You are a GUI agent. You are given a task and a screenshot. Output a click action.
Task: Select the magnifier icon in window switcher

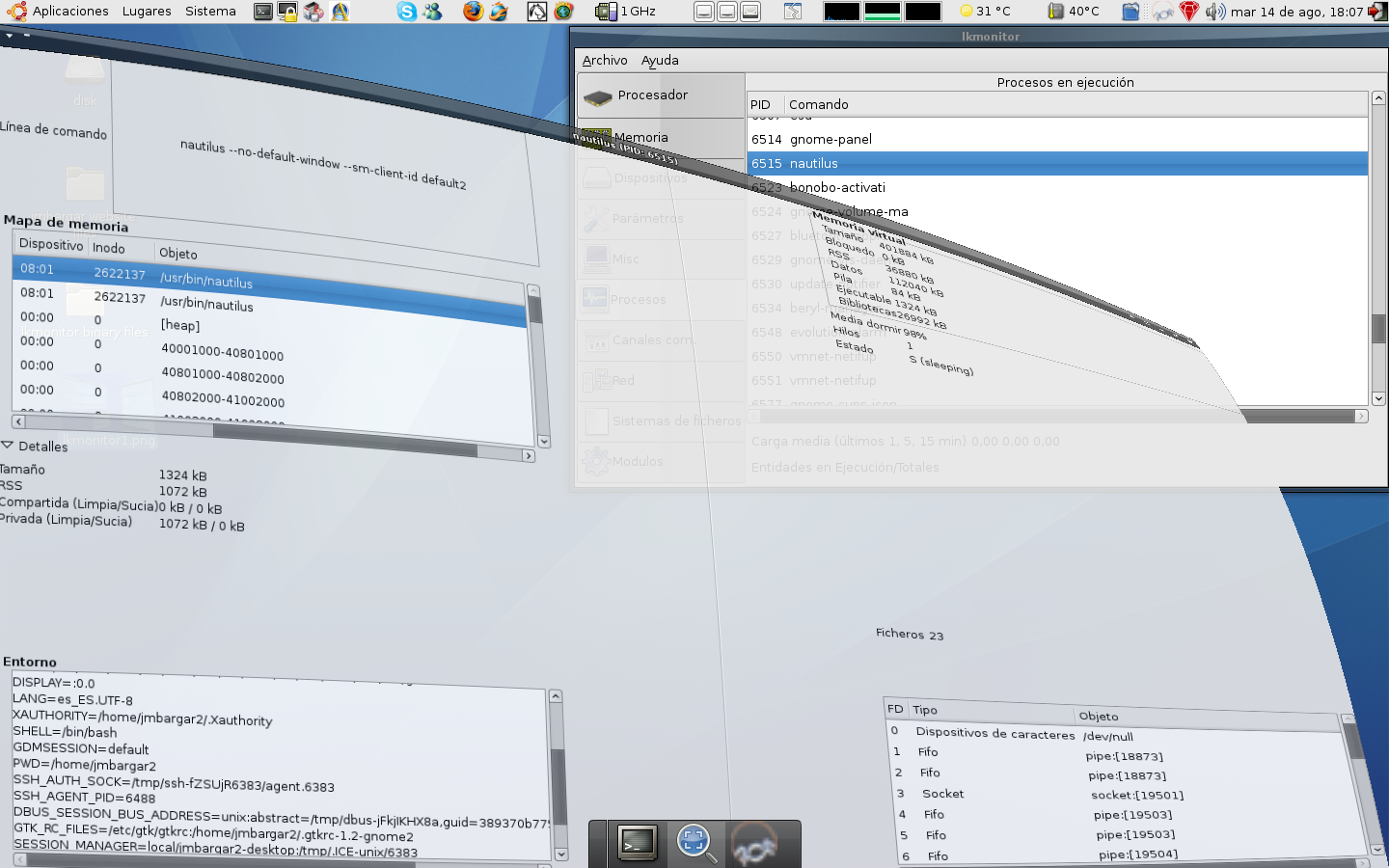(694, 843)
